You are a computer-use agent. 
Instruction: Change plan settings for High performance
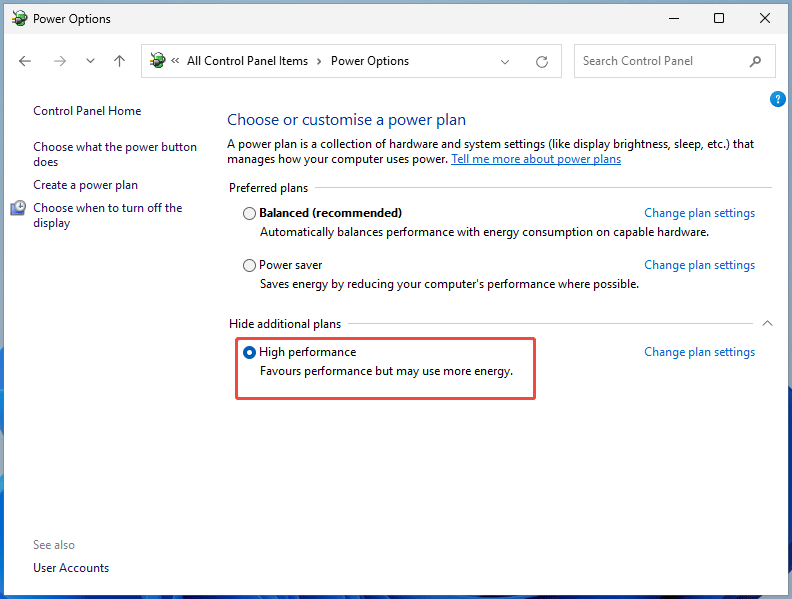pos(699,352)
